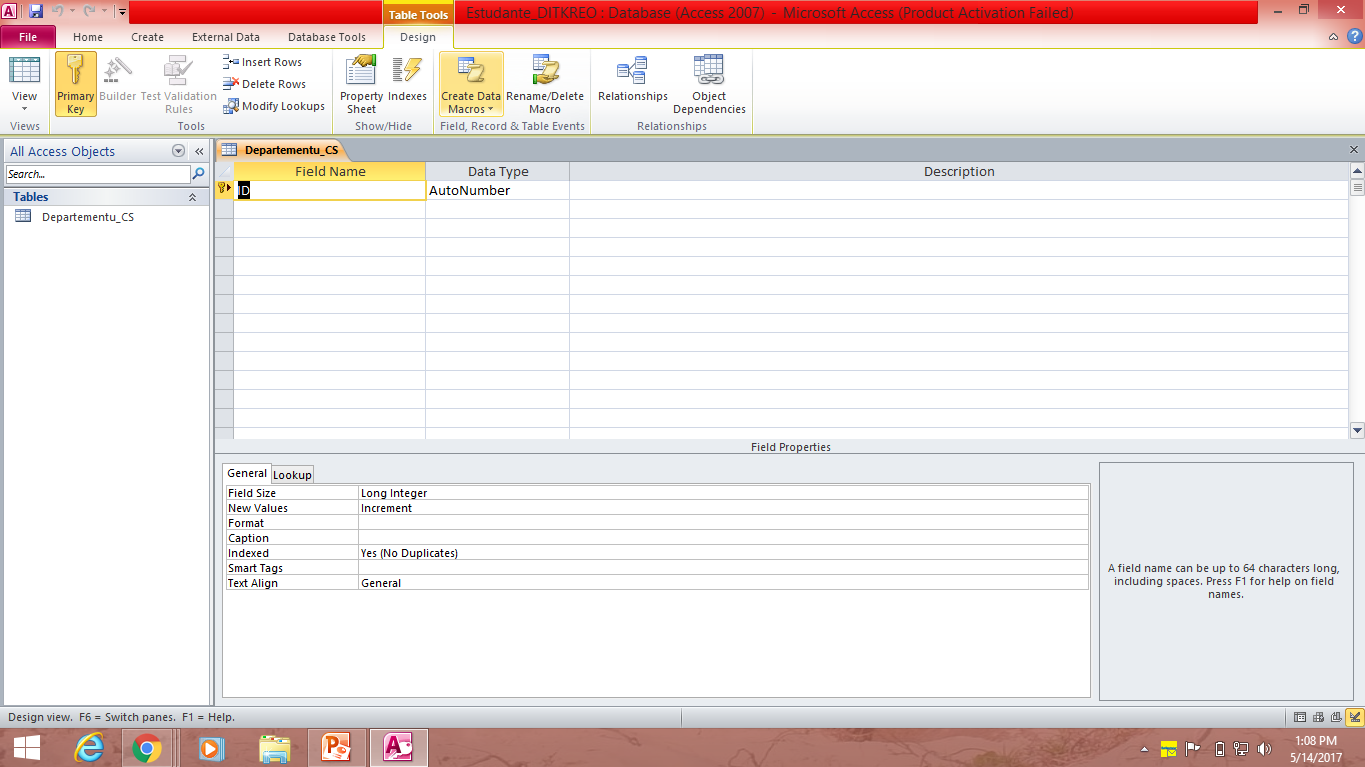Click the Departementu_CS table icon in navigation pane
This screenshot has height=767, width=1365.
[x=23, y=216]
